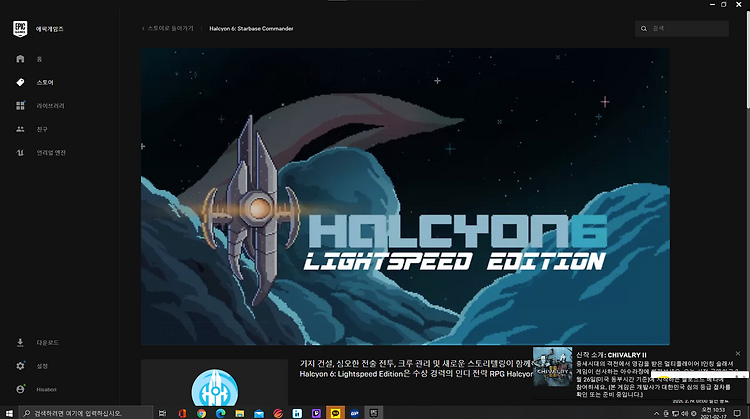750x419 pixels.
Task: Click the Chivalry II notification thumbnail
Action: point(552,367)
